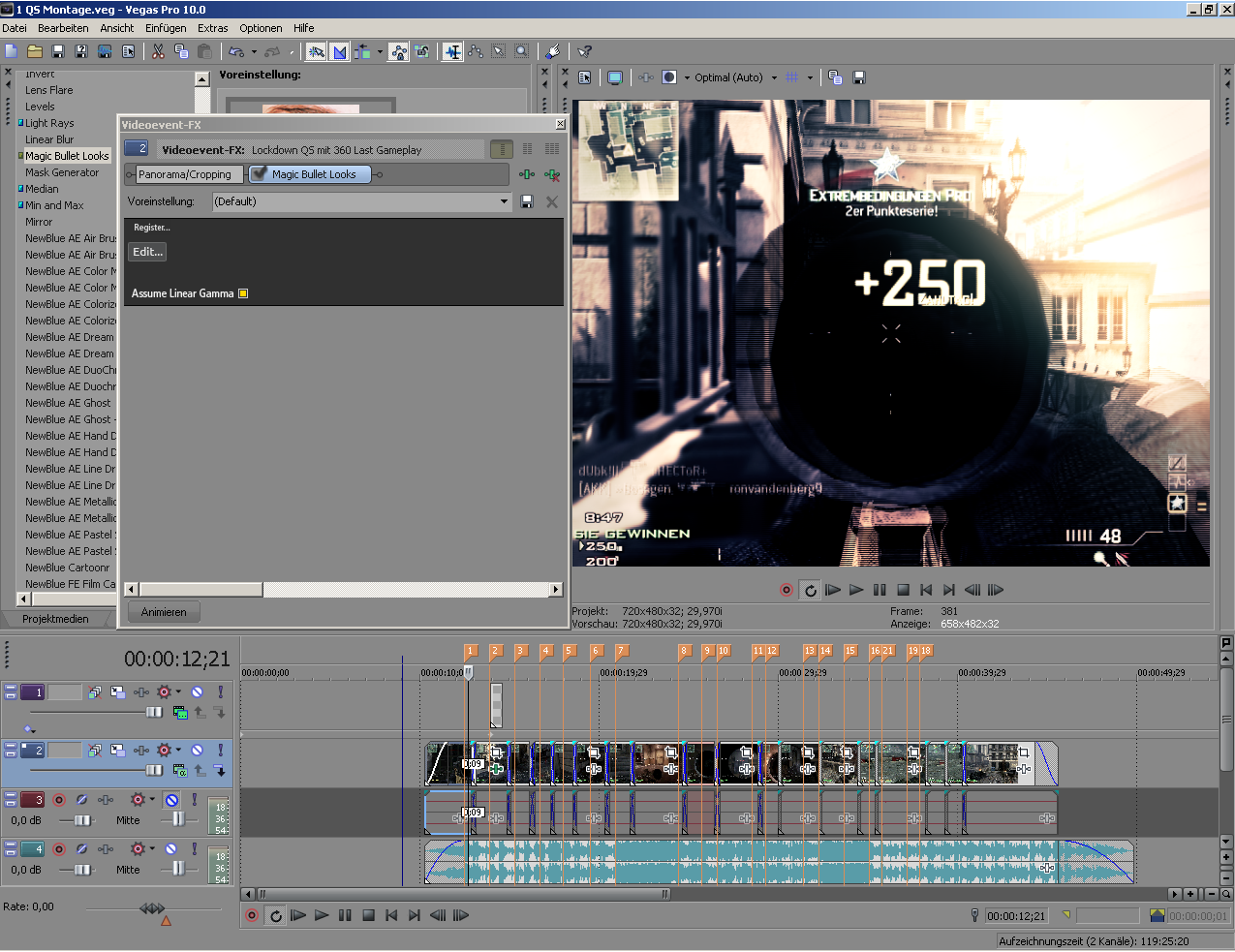Toggle Assume Linear Gamma checkbox
Image resolution: width=1235 pixels, height=952 pixels.
click(x=243, y=293)
